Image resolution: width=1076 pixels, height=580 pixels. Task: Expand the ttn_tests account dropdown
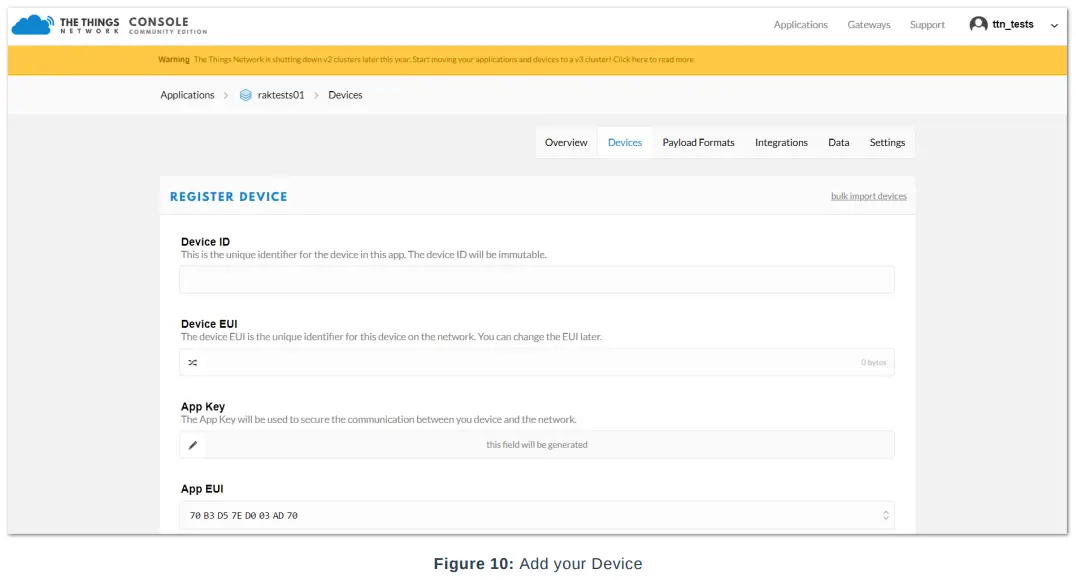click(1053, 24)
